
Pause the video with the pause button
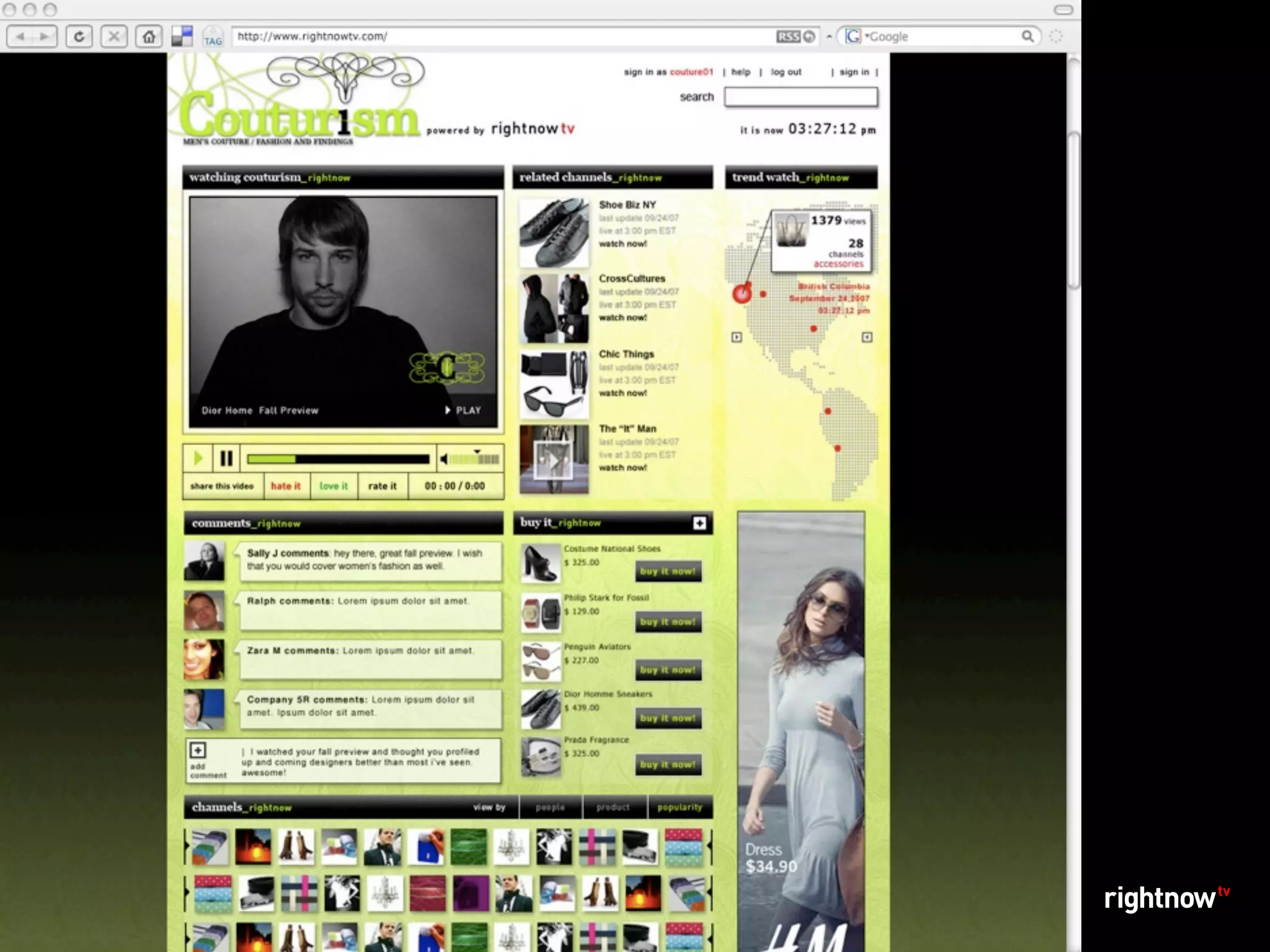click(226, 459)
